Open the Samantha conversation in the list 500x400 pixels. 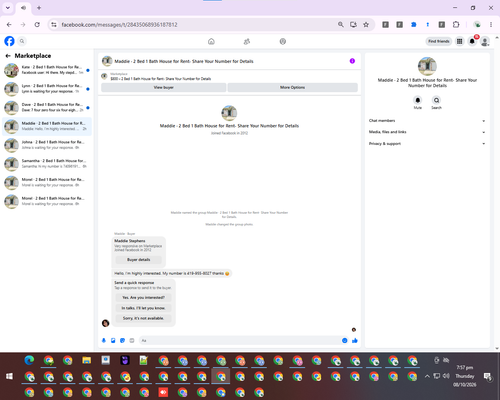(47, 164)
